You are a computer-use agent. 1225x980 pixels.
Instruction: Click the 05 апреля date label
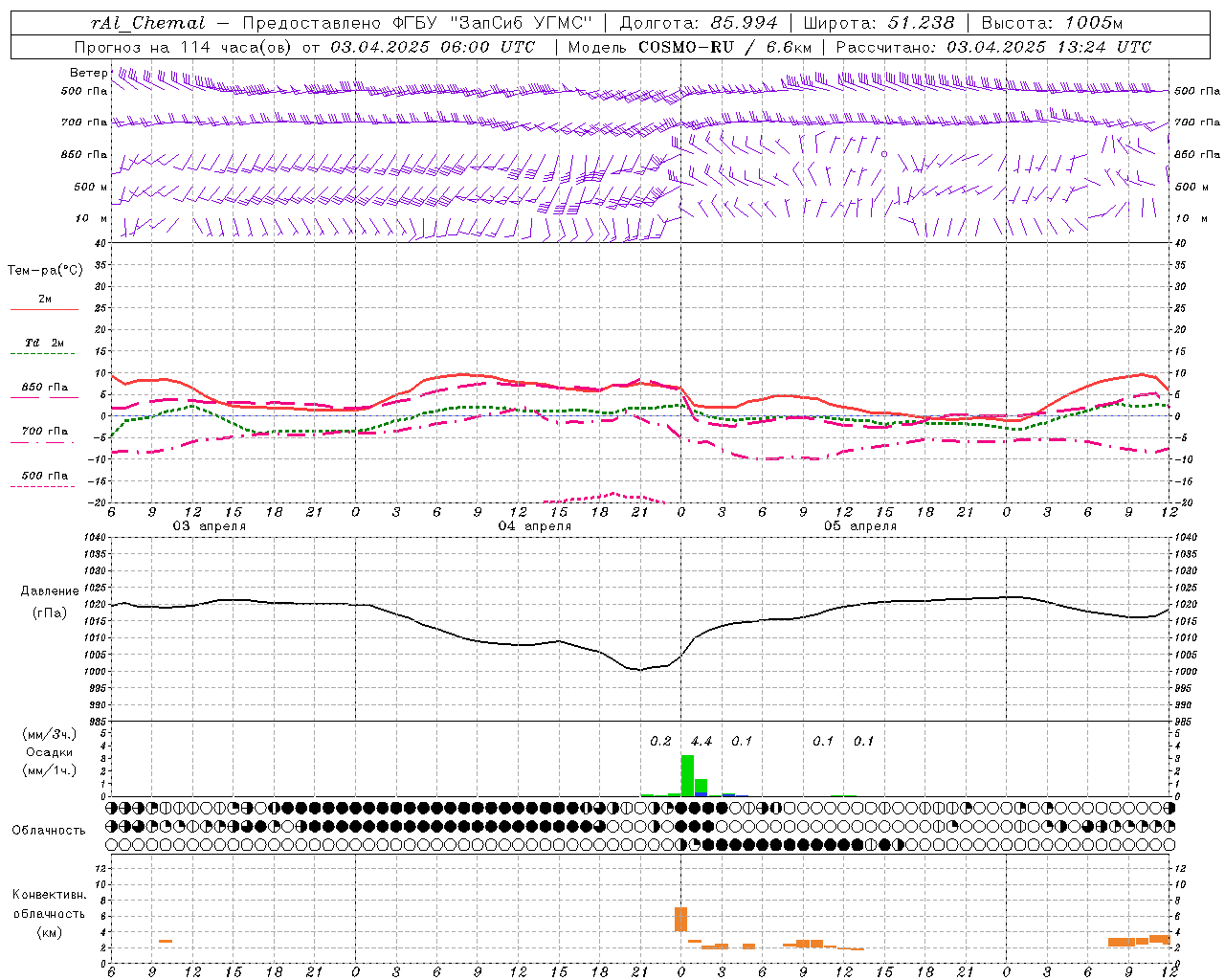860,526
